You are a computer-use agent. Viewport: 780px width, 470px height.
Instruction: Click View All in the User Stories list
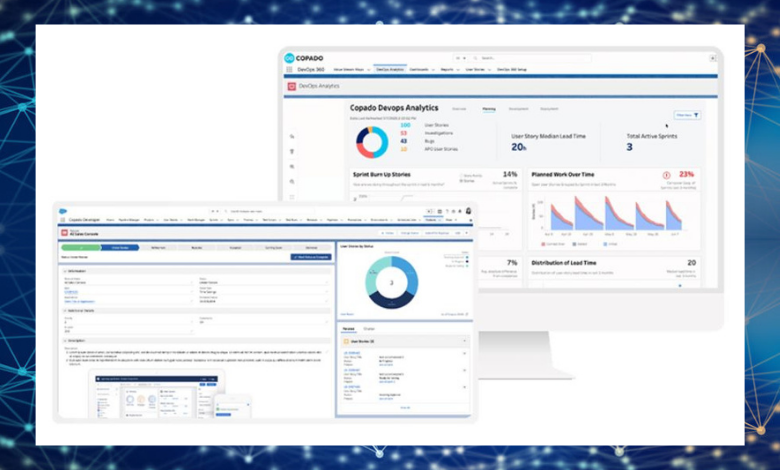[x=405, y=408]
